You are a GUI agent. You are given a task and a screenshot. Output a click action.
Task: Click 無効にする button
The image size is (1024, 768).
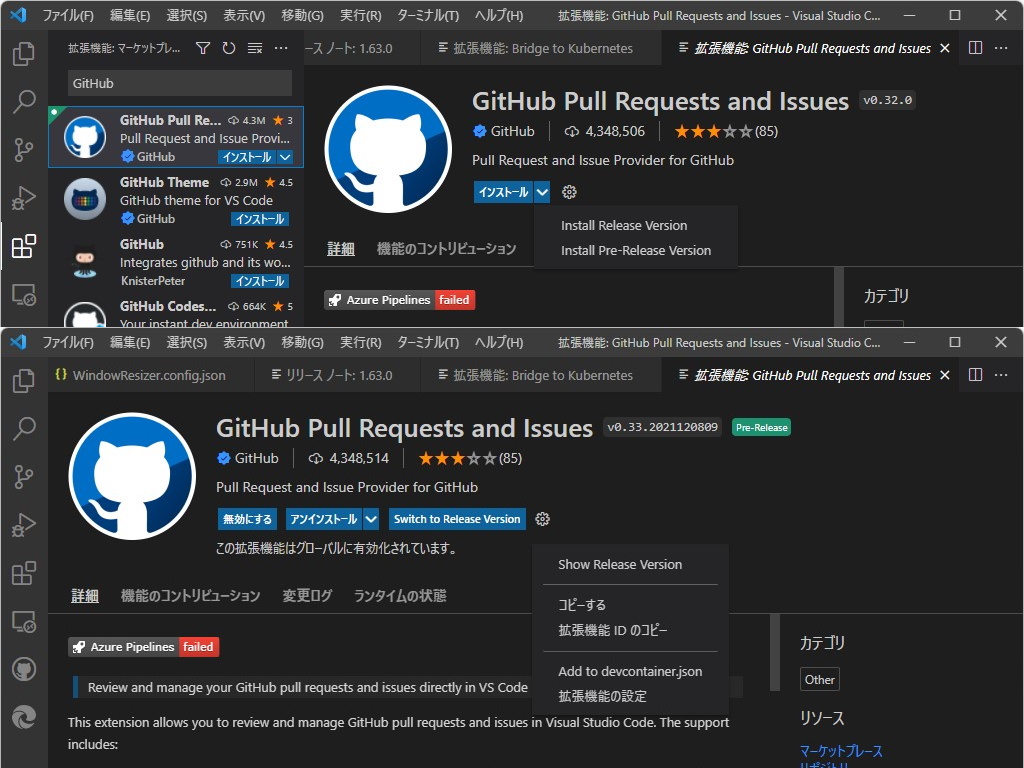click(248, 519)
